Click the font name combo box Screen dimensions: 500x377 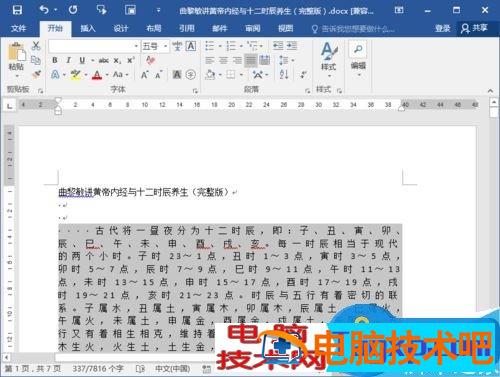[x=94, y=46]
